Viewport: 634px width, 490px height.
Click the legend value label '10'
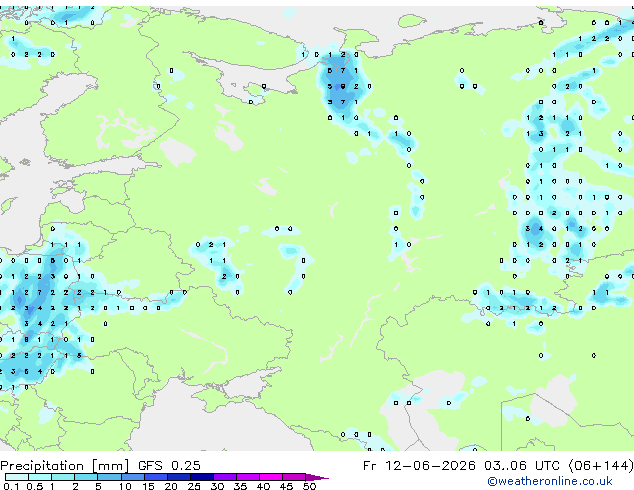(x=125, y=486)
